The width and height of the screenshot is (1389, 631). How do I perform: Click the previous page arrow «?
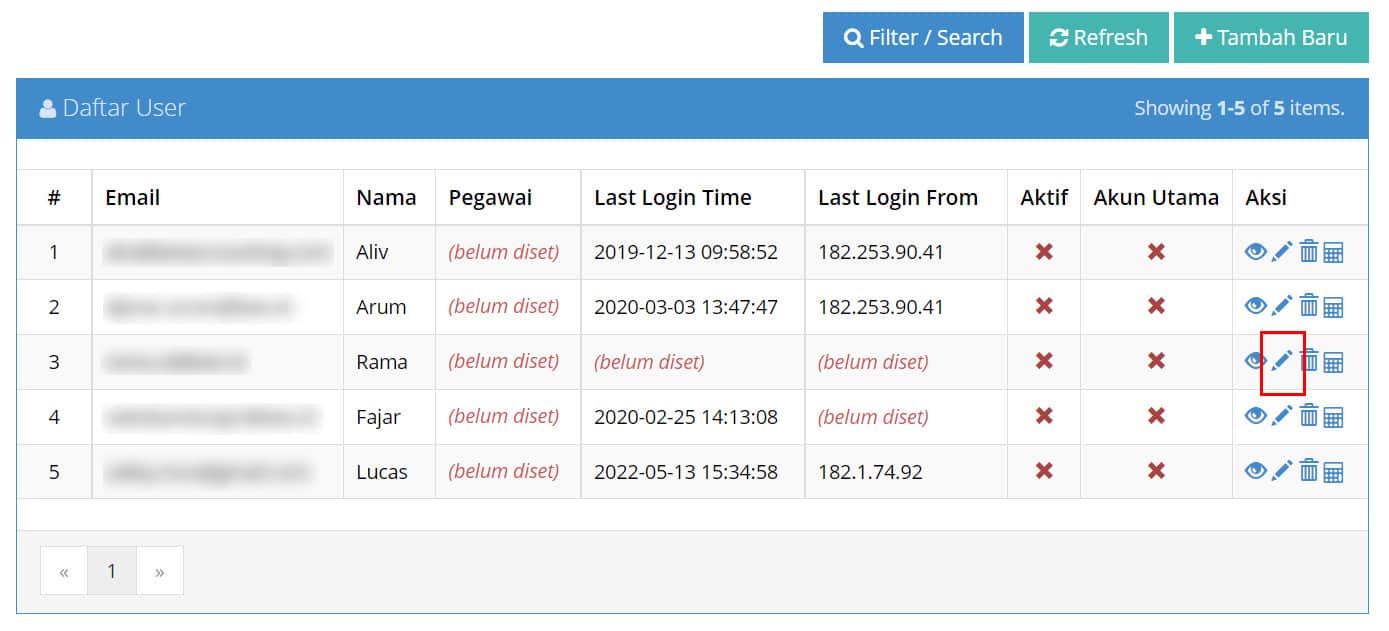(x=64, y=571)
